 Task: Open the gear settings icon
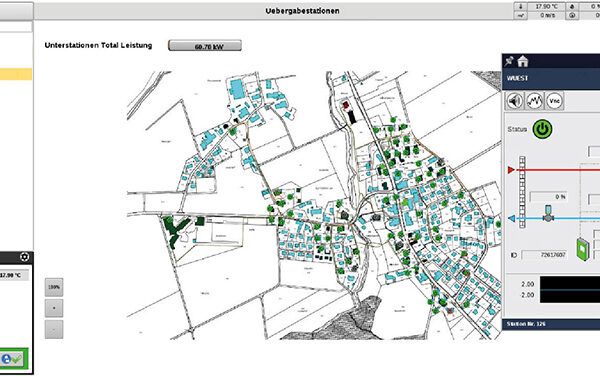coord(24,257)
